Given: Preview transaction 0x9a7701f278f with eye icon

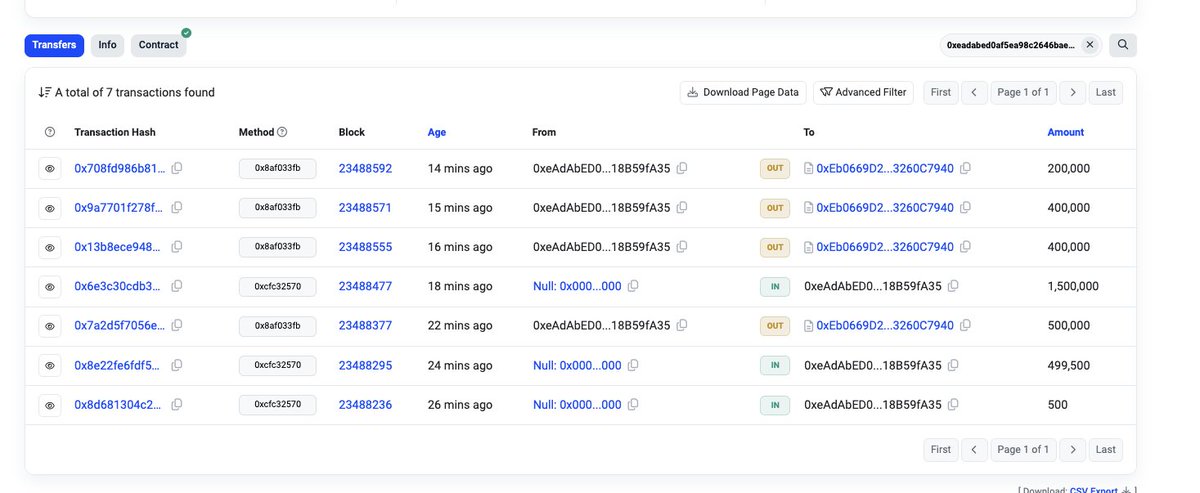Looking at the screenshot, I should [49, 208].
